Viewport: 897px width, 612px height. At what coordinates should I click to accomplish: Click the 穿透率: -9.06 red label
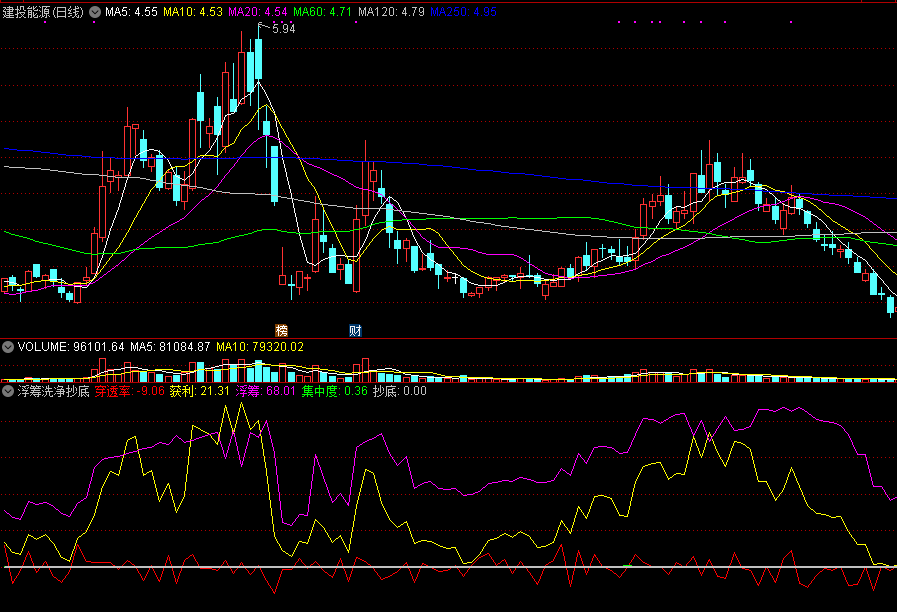130,391
